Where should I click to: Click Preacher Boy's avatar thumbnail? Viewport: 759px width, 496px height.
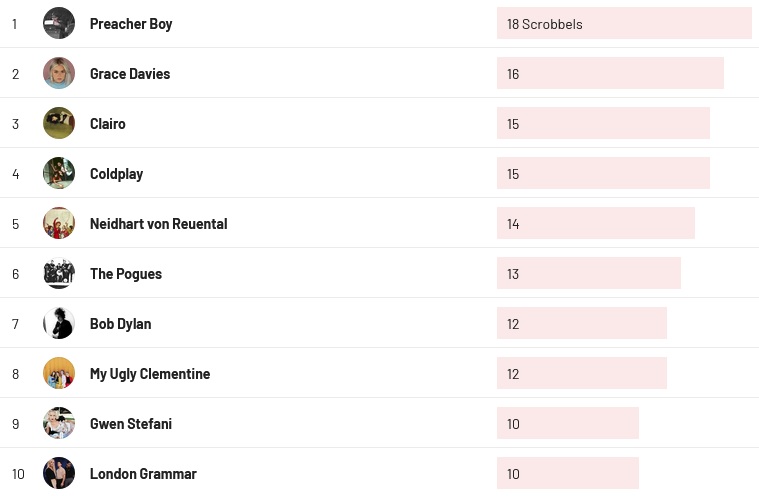59,23
